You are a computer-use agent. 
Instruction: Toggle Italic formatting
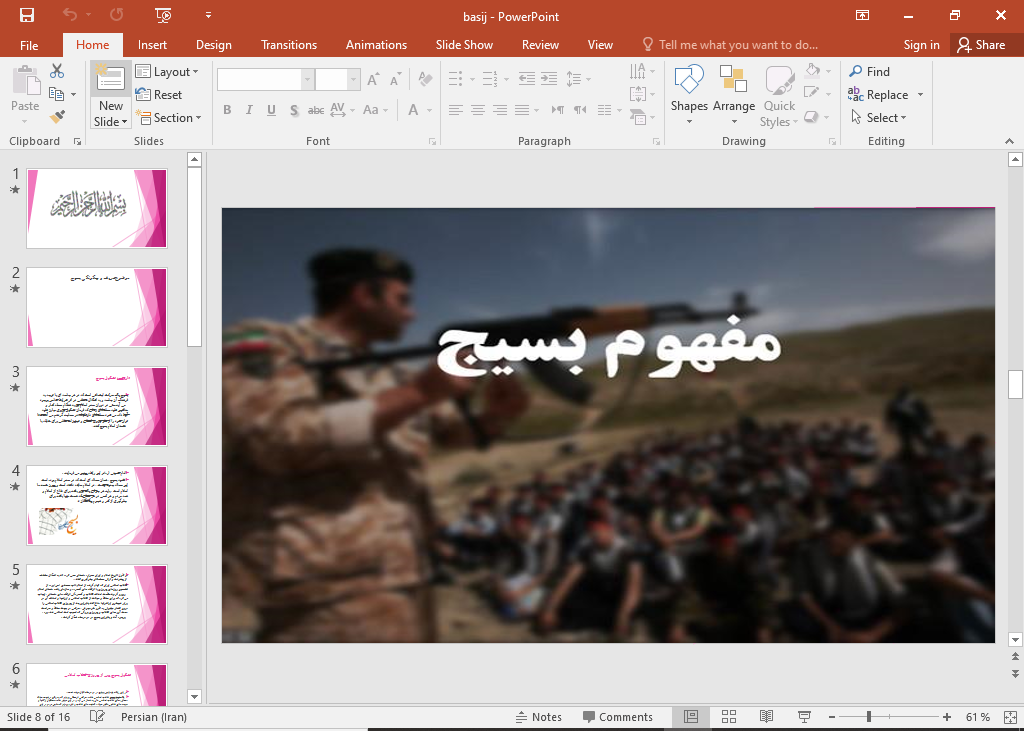(249, 111)
